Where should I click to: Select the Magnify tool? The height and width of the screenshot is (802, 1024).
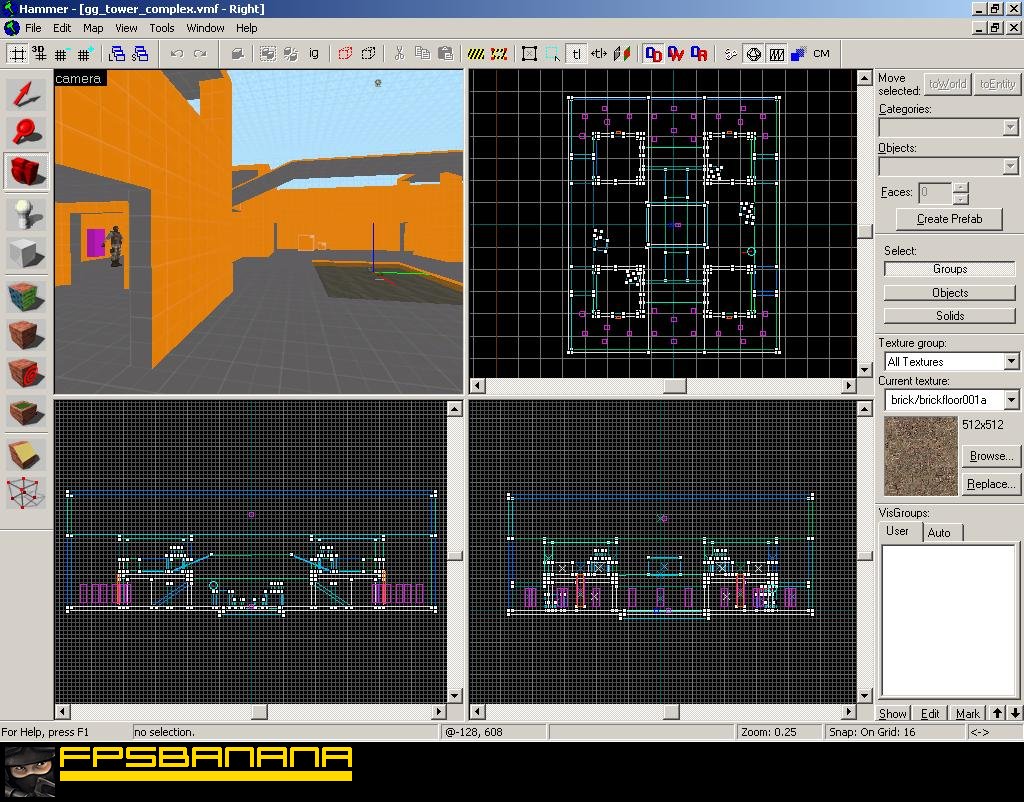click(24, 131)
